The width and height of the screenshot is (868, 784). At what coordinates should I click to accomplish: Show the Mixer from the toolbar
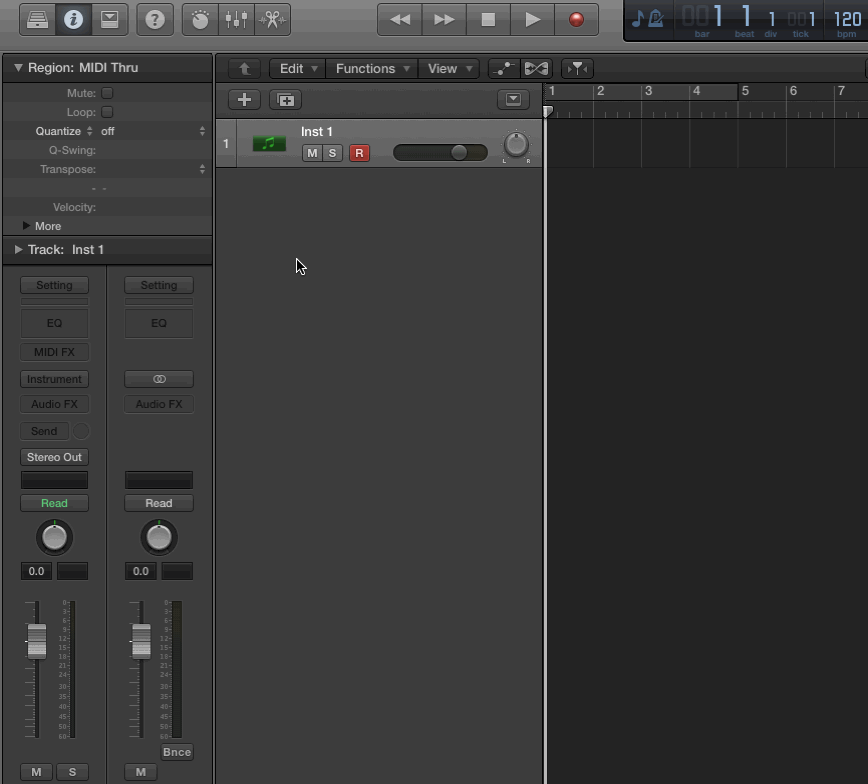click(x=236, y=19)
